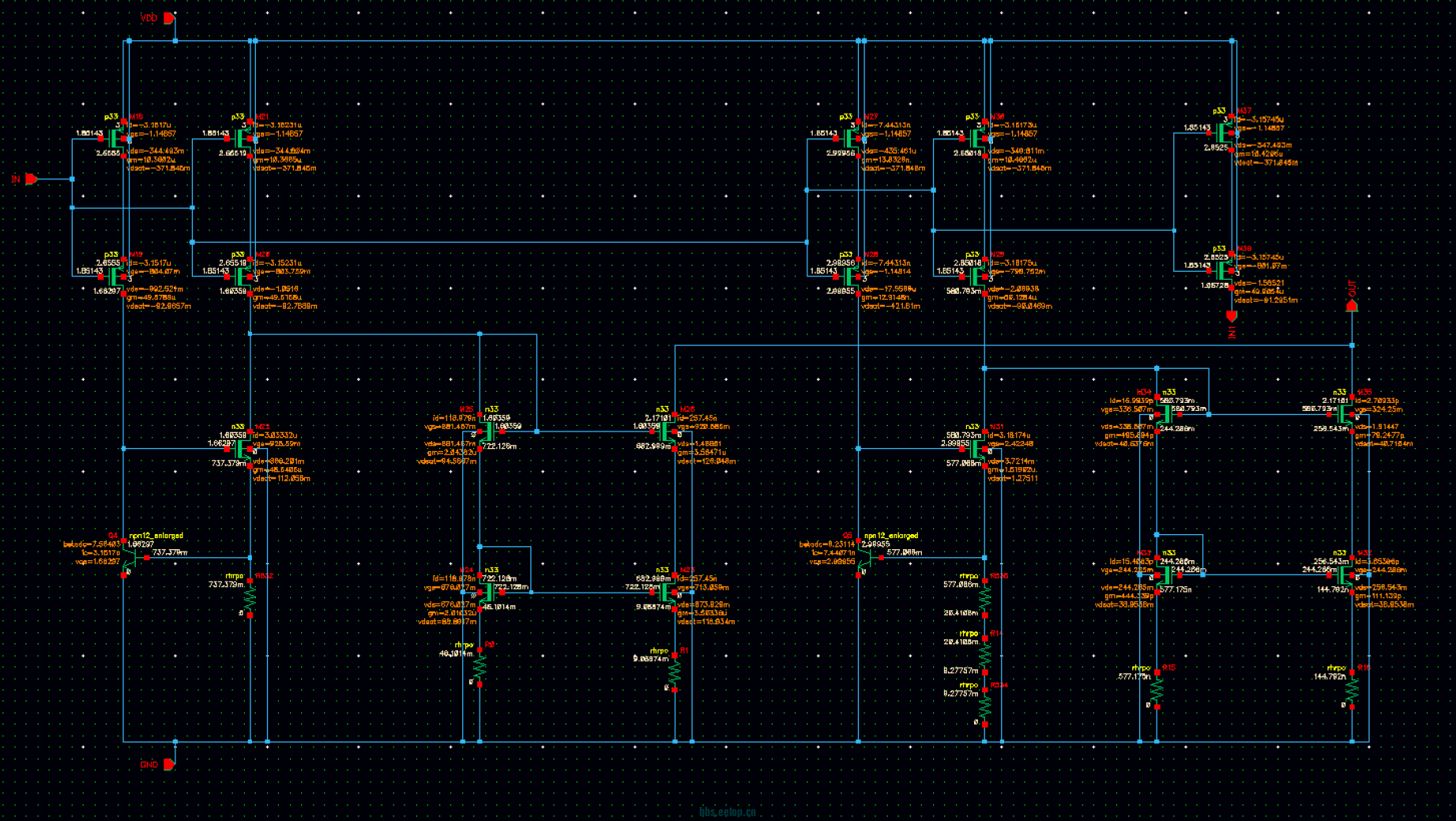Click M29's vds=-2.08938 annotation

pos(1013,288)
